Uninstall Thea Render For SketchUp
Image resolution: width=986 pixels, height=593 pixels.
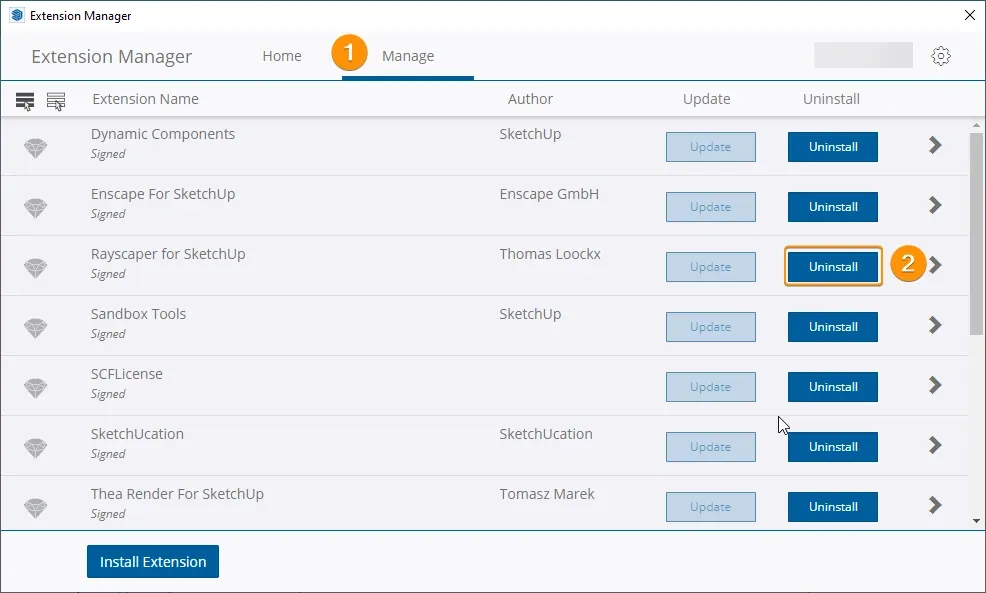(833, 507)
